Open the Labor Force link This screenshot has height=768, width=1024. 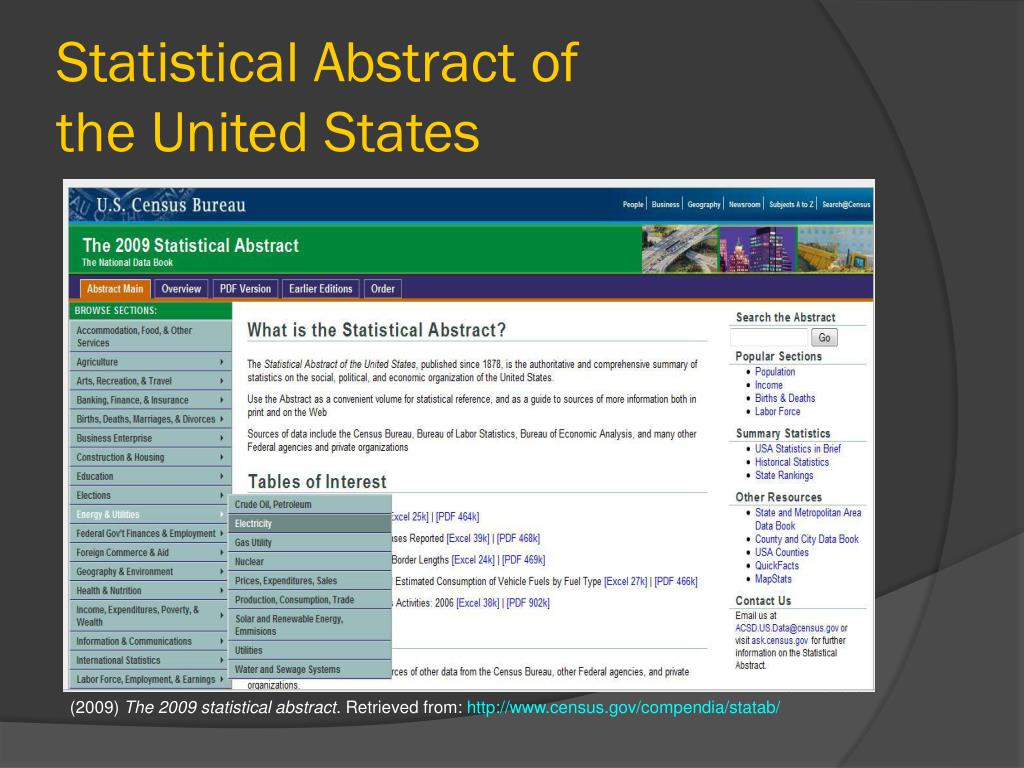click(777, 411)
